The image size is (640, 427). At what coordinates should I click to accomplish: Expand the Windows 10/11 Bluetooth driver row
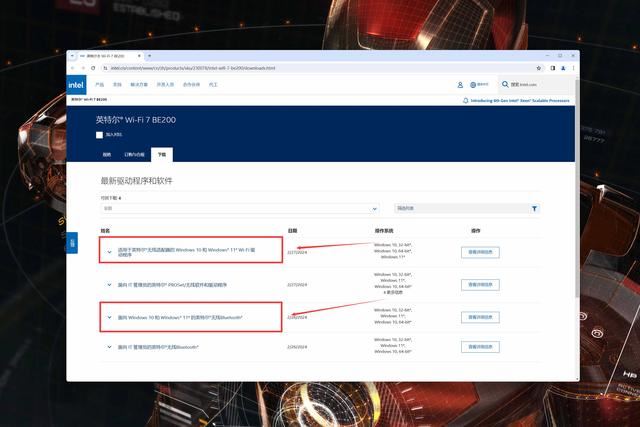tap(109, 317)
